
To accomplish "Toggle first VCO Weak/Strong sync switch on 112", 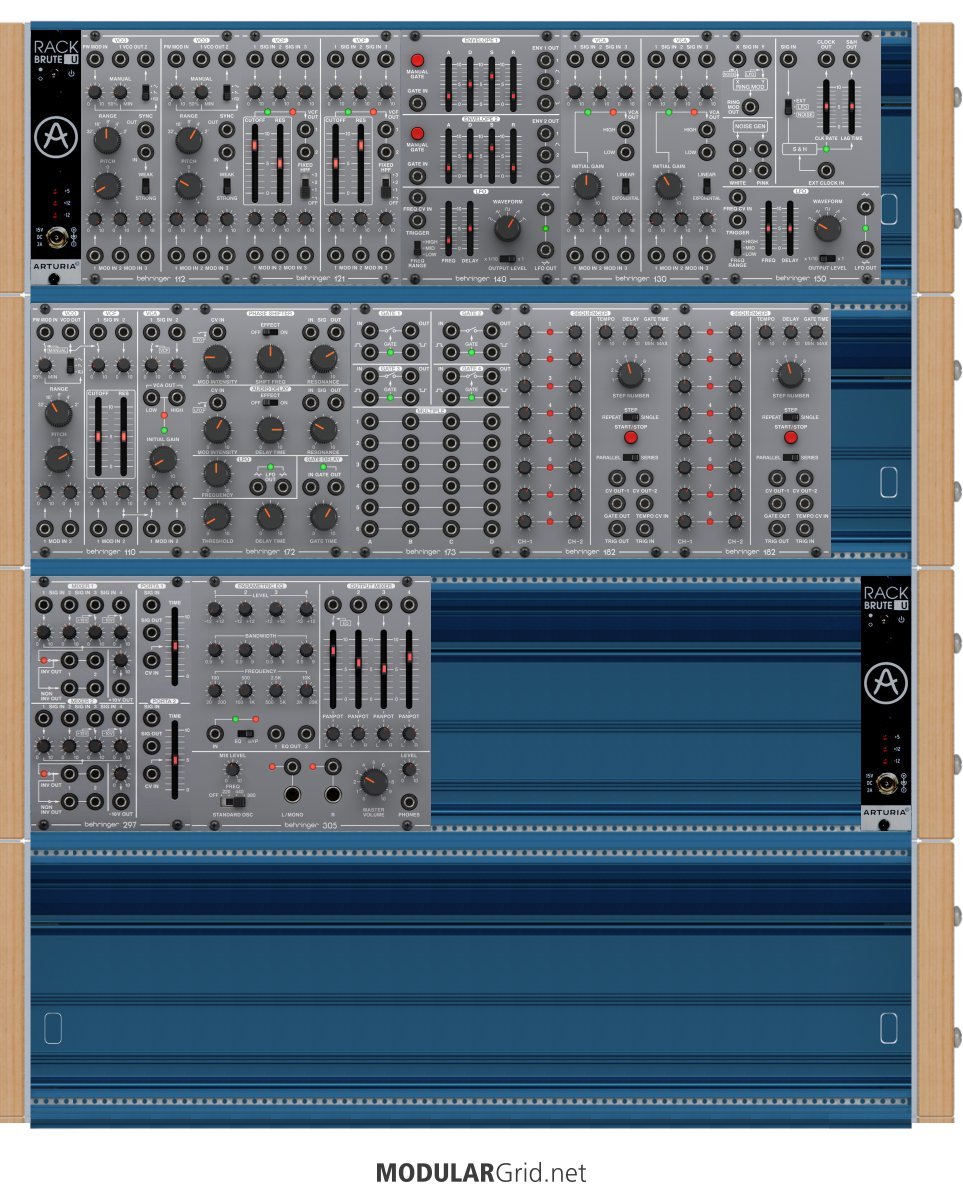I will (145, 185).
